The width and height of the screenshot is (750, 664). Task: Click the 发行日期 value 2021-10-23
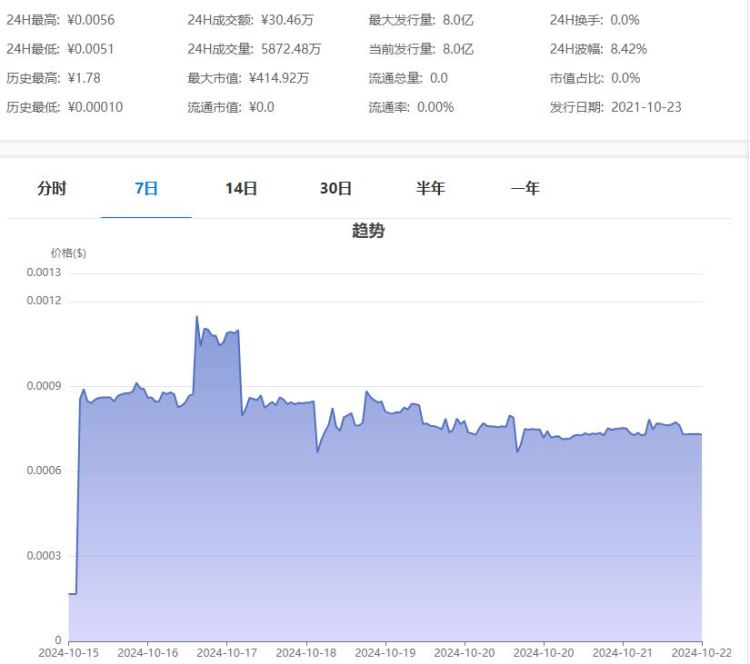pos(645,107)
